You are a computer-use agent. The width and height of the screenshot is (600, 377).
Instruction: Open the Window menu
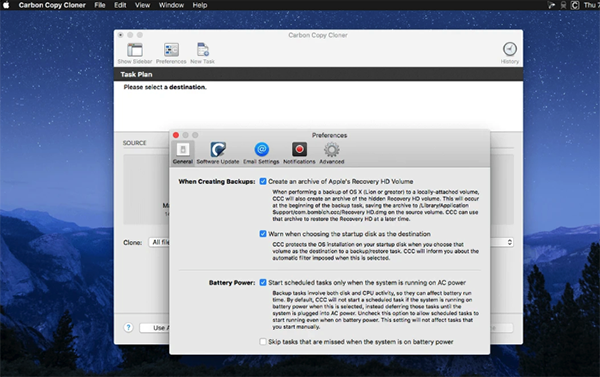171,5
